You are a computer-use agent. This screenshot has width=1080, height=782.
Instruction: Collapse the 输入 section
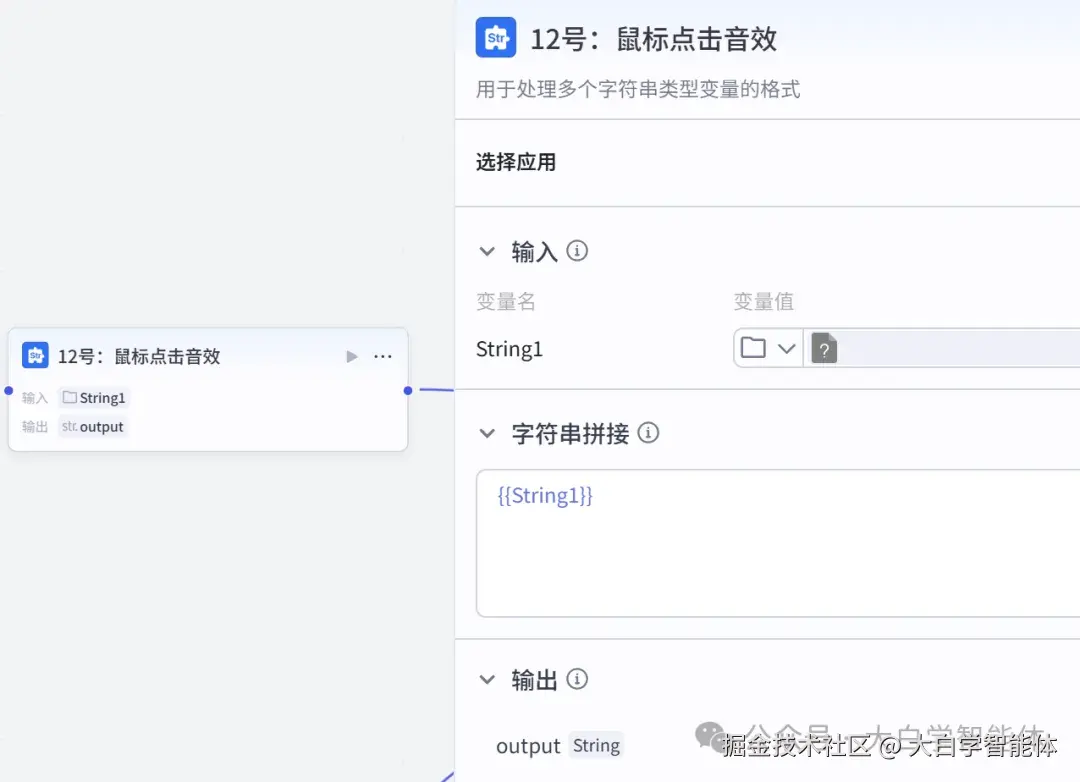(487, 251)
